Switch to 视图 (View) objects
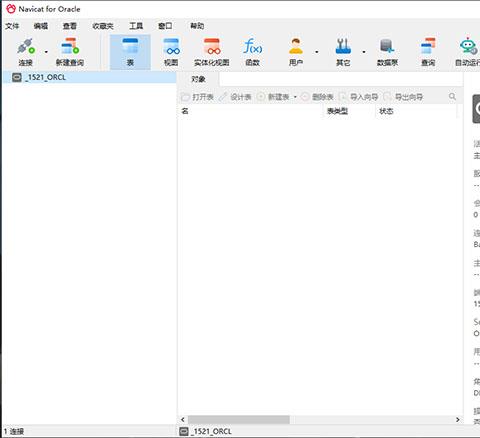This screenshot has width=480, height=438. (x=171, y=52)
